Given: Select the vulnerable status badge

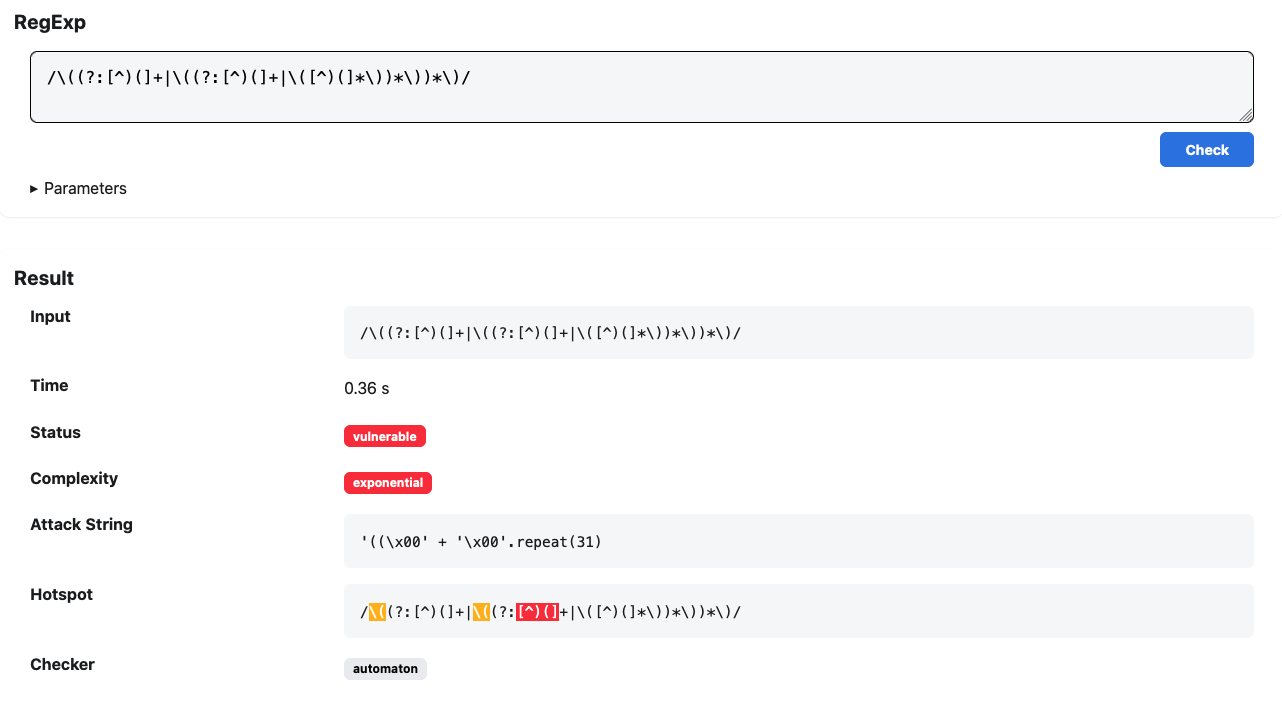Looking at the screenshot, I should pos(385,436).
